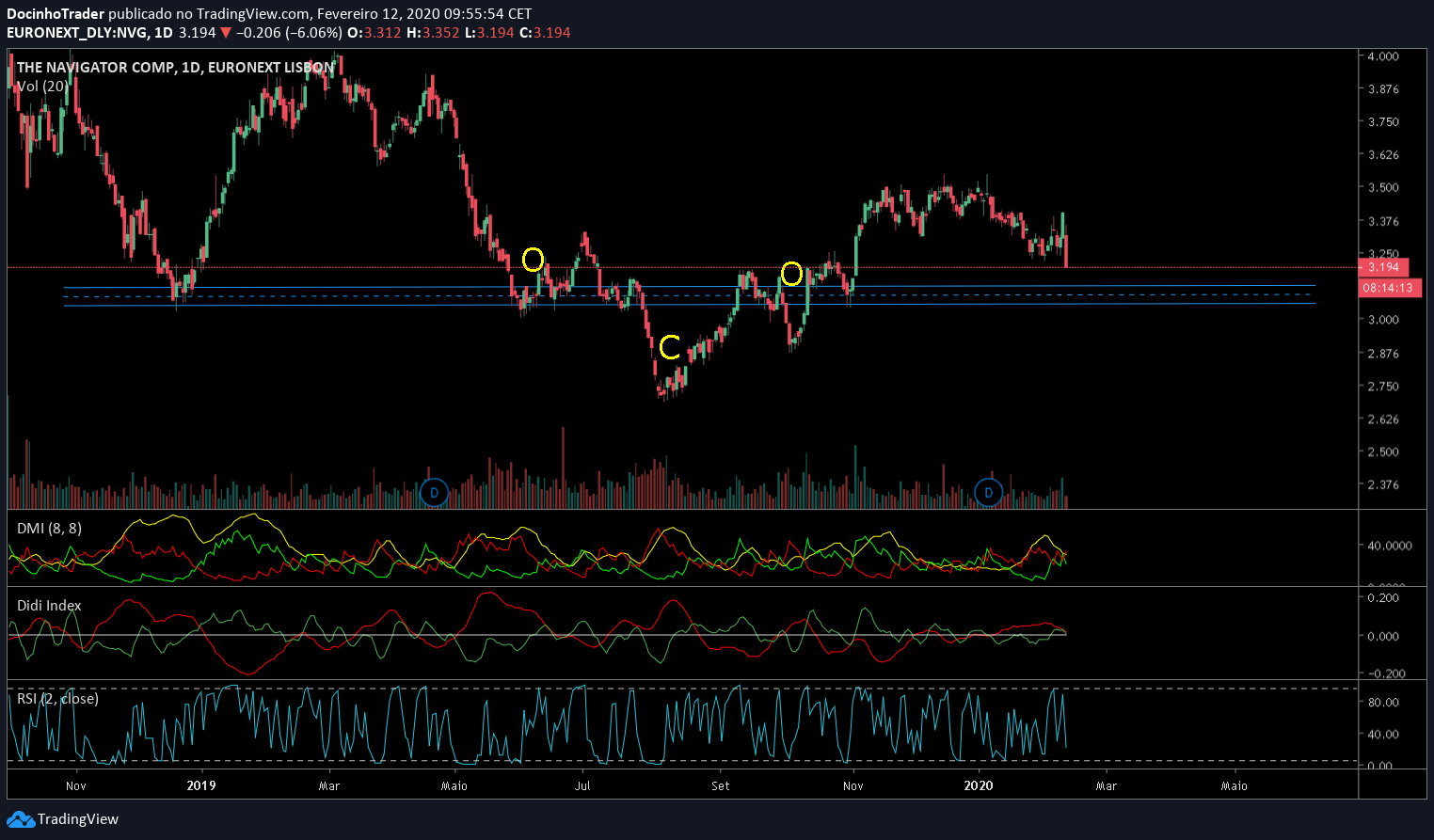Select the leftmost yellow circle annotation
Screen dimensions: 1434x840
pos(533,259)
